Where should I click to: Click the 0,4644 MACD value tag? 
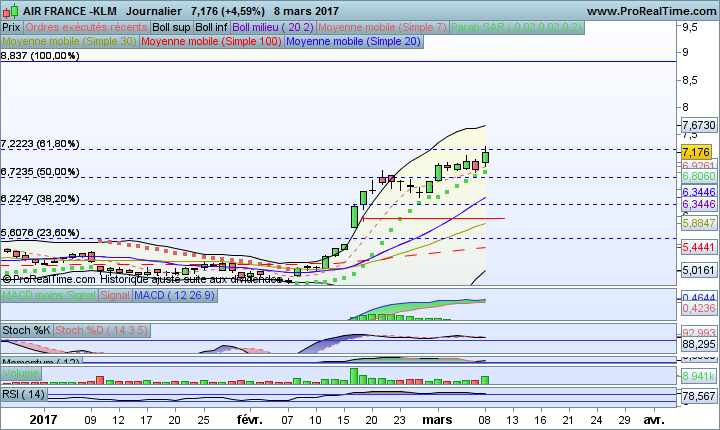click(x=698, y=297)
